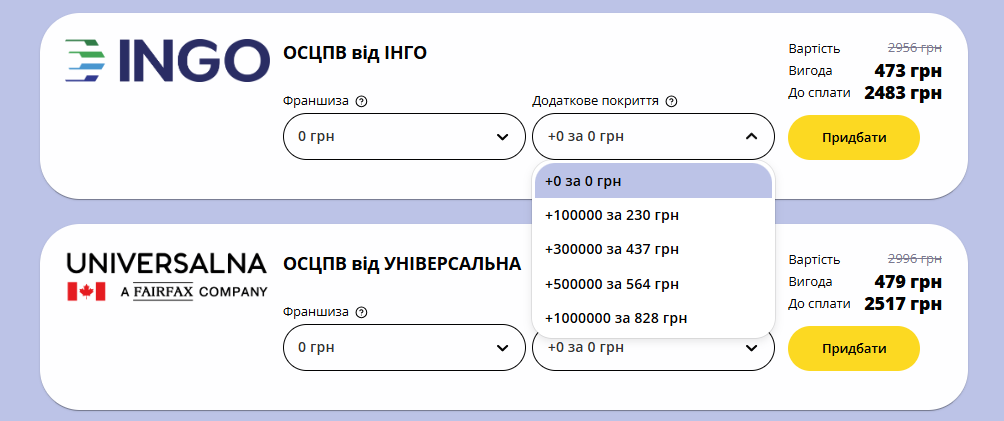Viewport: 1004px width, 421px height.
Task: Click the Франшиза label in the INGO card
Action: point(316,101)
